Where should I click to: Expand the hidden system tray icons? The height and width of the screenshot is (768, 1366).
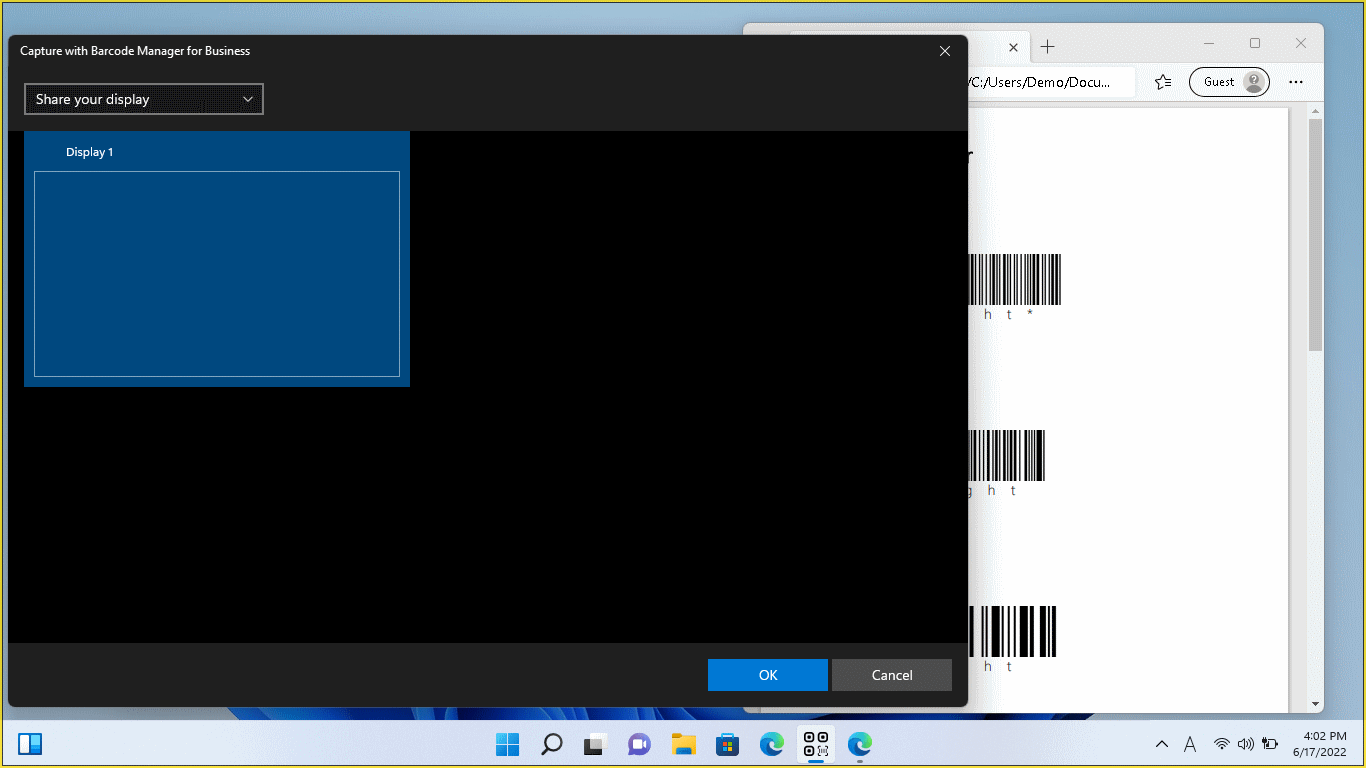(1162, 744)
